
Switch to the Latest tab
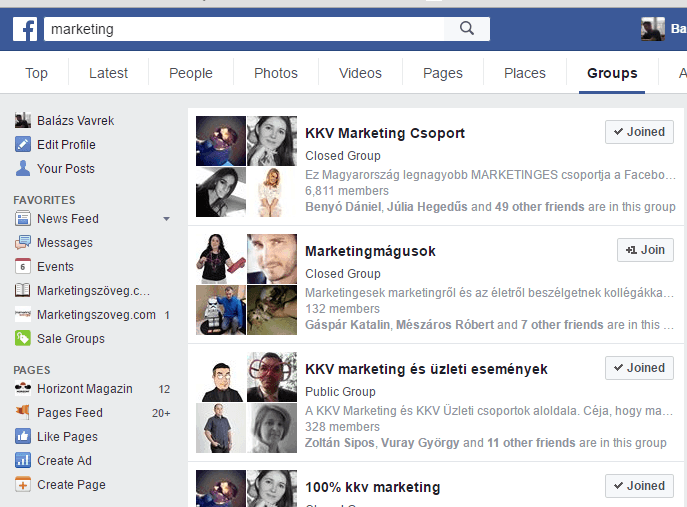pyautogui.click(x=108, y=73)
